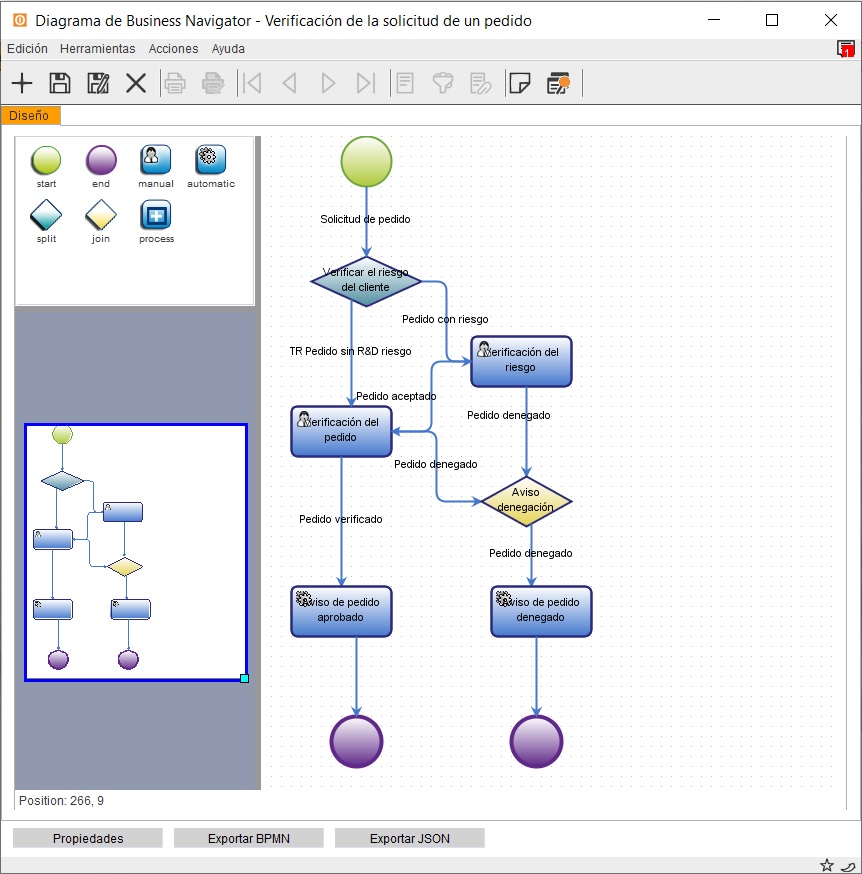
Task: Select the Aviso denegación diamond node
Action: coord(526,500)
